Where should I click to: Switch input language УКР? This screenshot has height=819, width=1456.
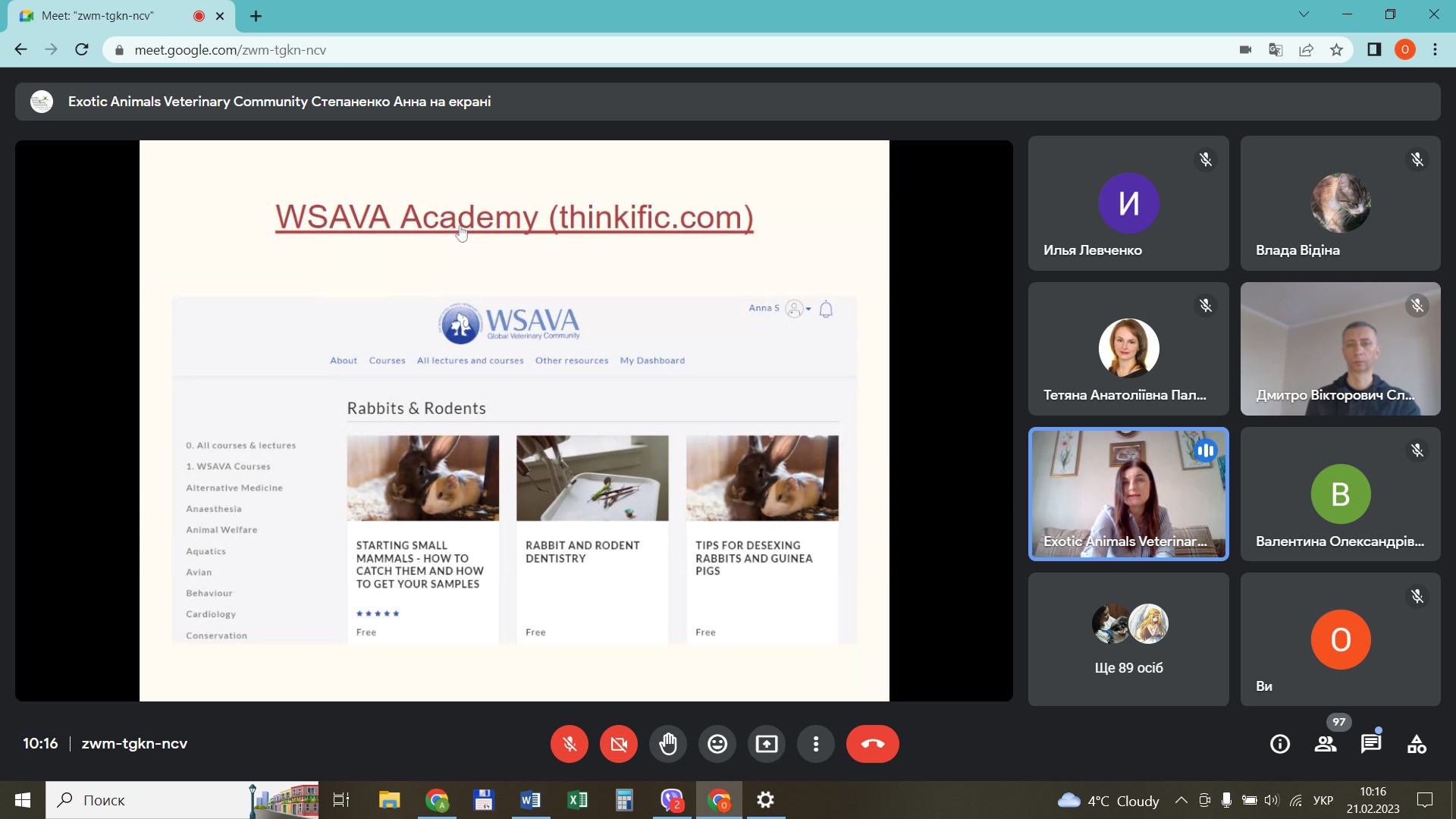tap(1323, 800)
